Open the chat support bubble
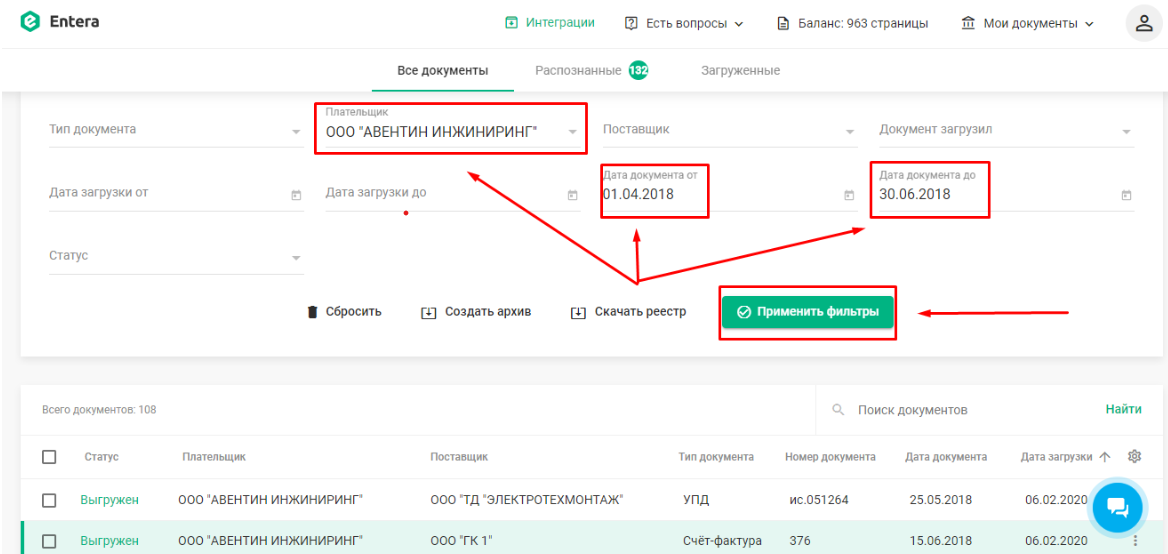Image resolution: width=1168 pixels, height=554 pixels. click(x=1118, y=506)
